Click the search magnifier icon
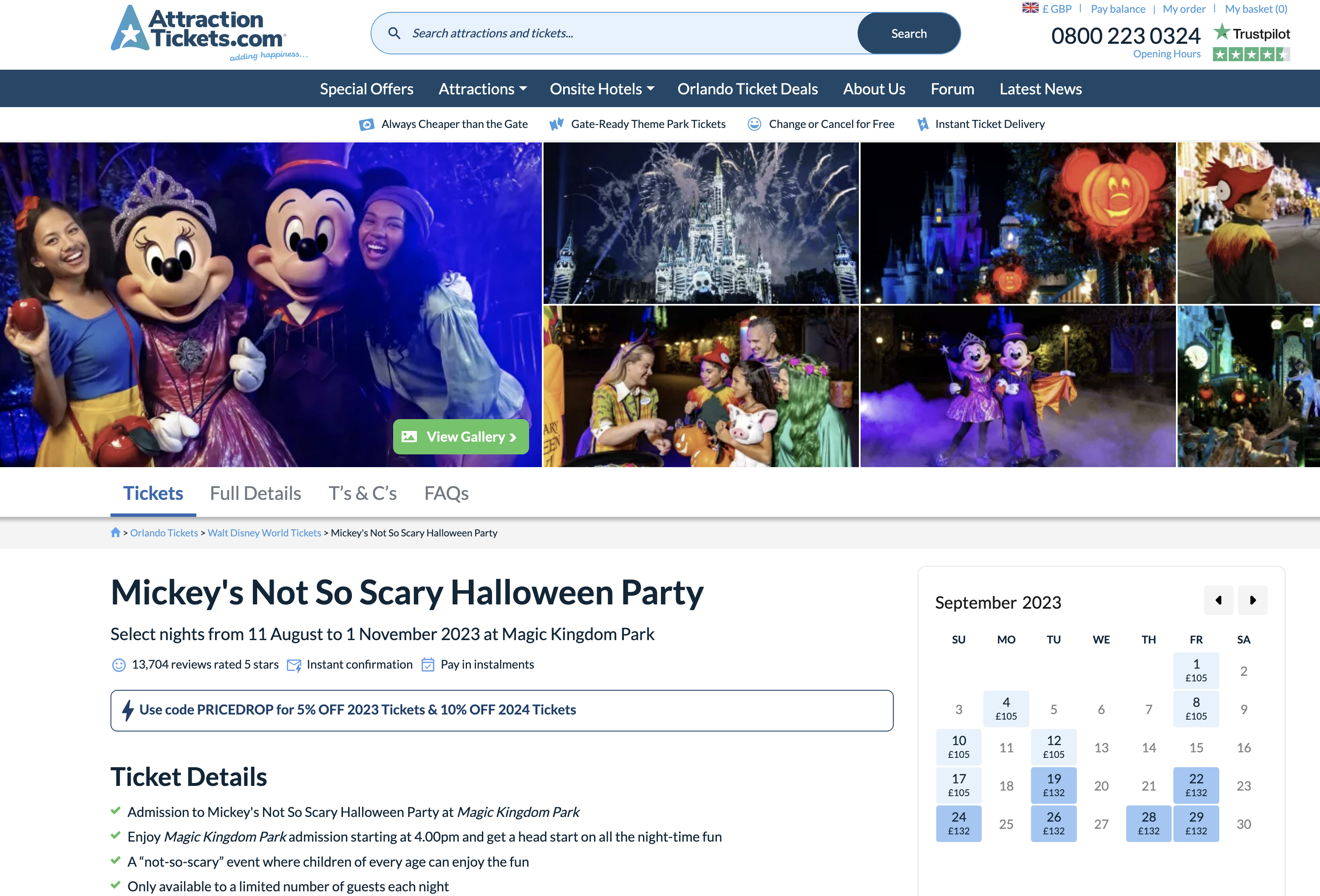 click(x=394, y=33)
